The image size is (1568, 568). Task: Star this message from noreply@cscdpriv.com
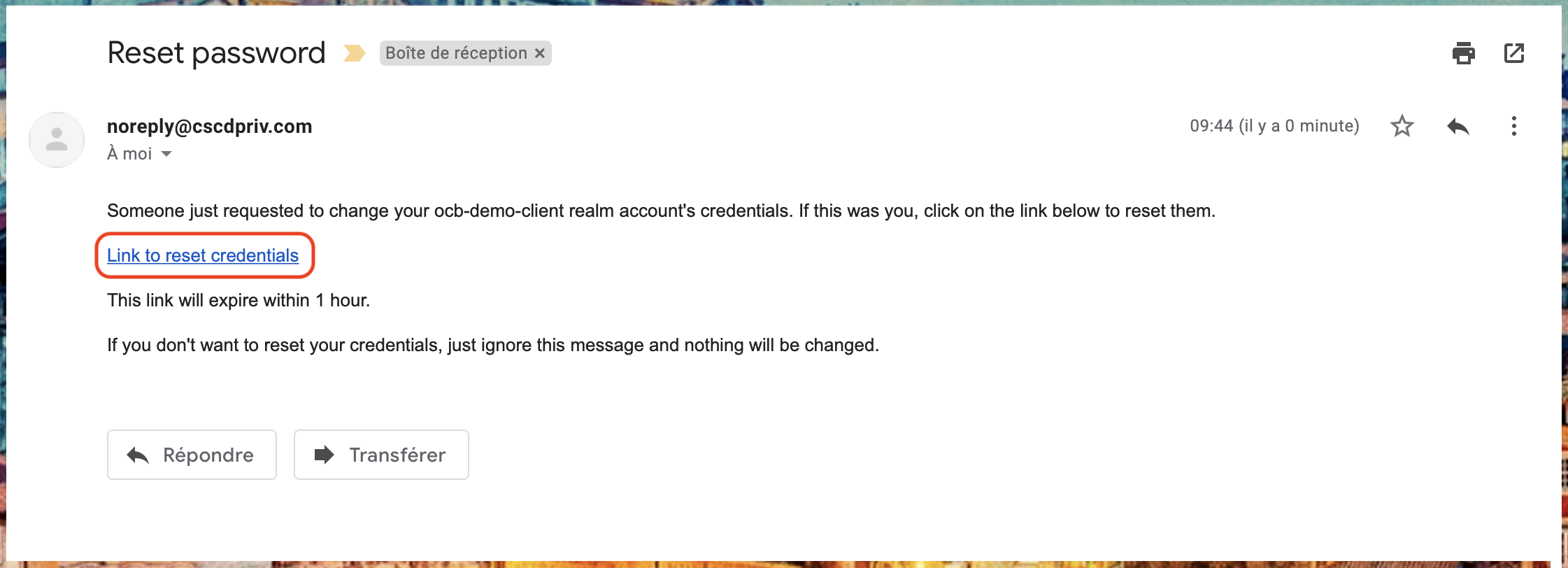click(1402, 126)
